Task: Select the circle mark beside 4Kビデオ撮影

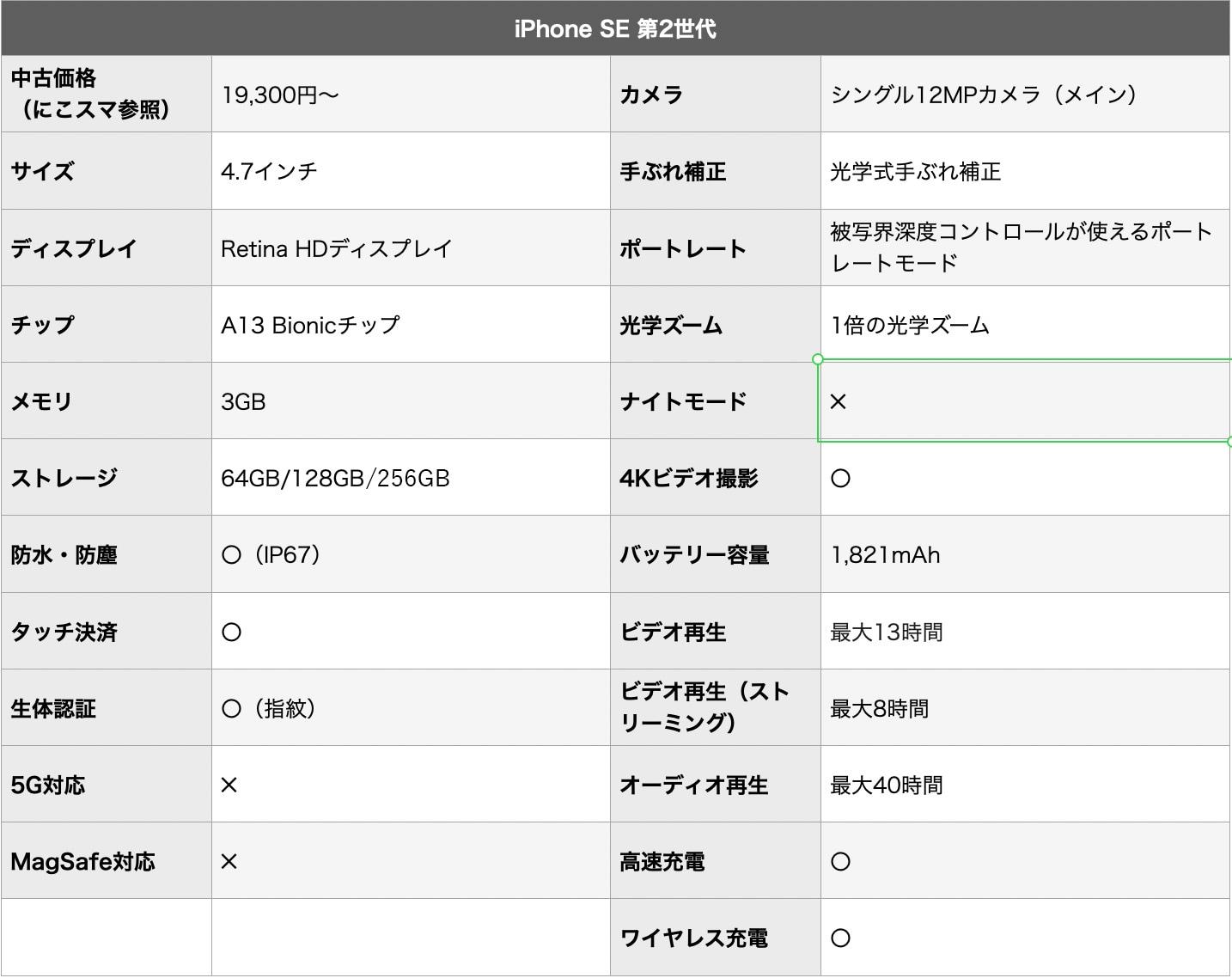Action: click(x=841, y=478)
